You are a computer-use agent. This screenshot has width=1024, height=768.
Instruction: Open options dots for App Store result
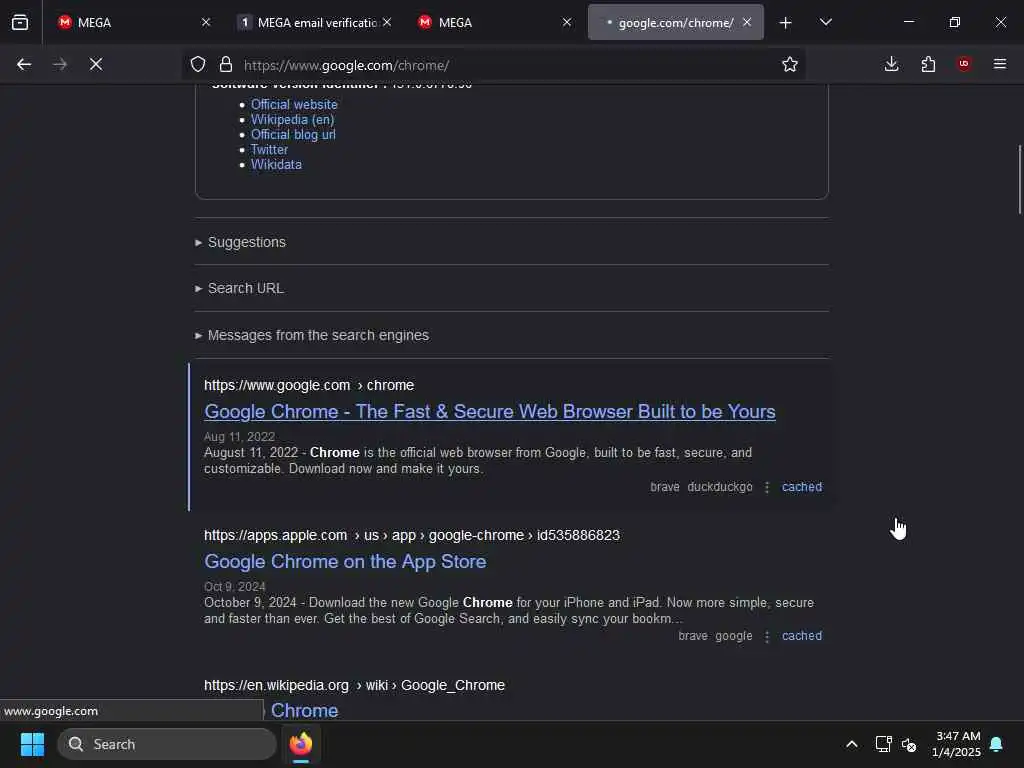coord(767,636)
